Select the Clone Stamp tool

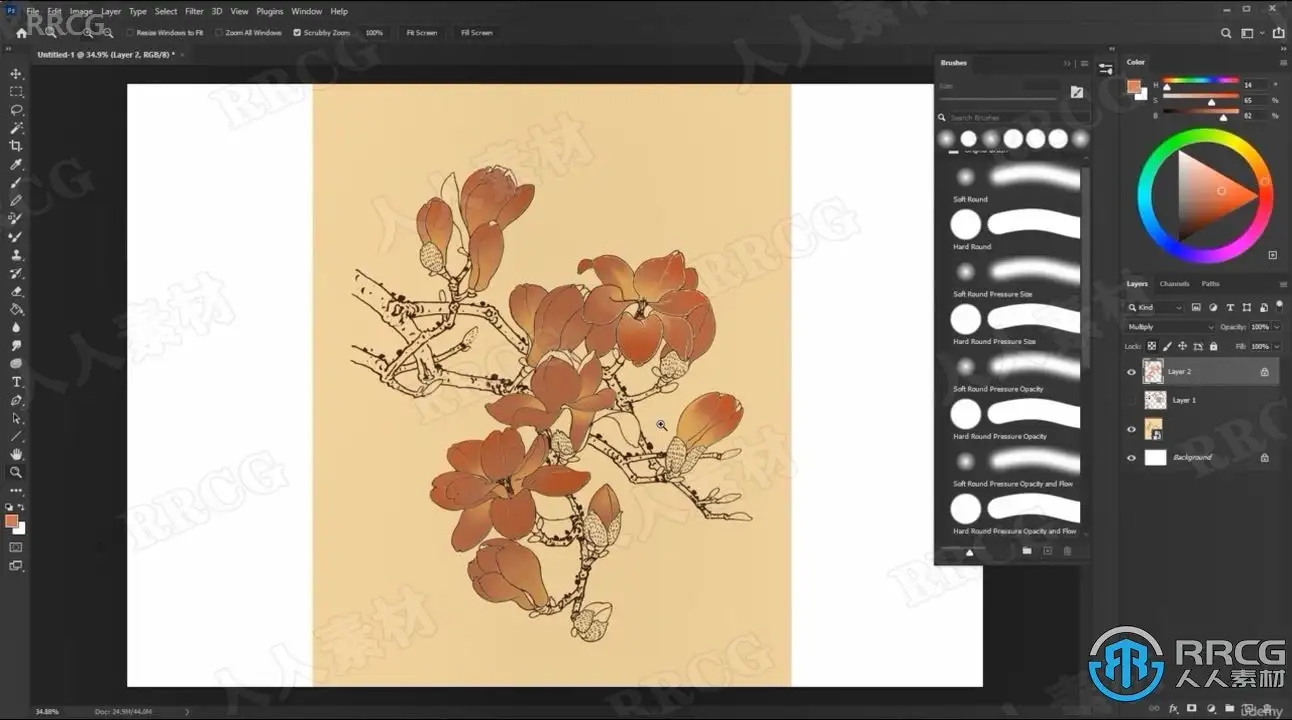pos(16,255)
